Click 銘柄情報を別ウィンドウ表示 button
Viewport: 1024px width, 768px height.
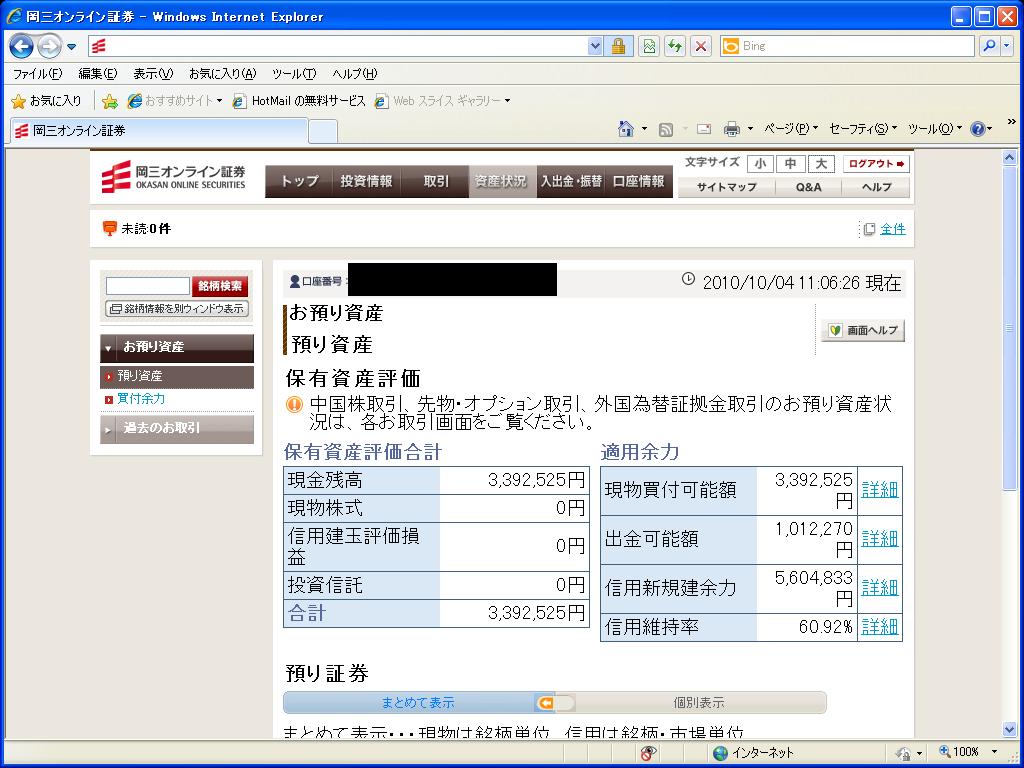click(177, 309)
